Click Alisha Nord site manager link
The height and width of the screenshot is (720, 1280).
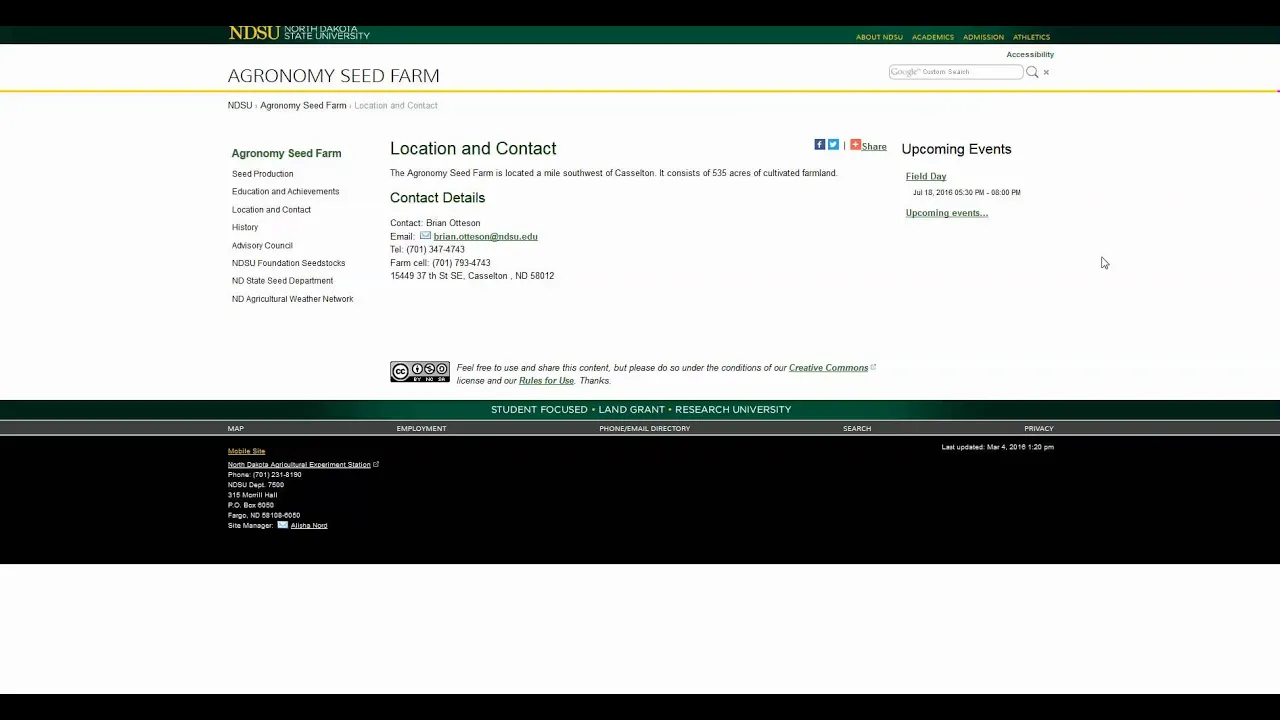click(309, 526)
